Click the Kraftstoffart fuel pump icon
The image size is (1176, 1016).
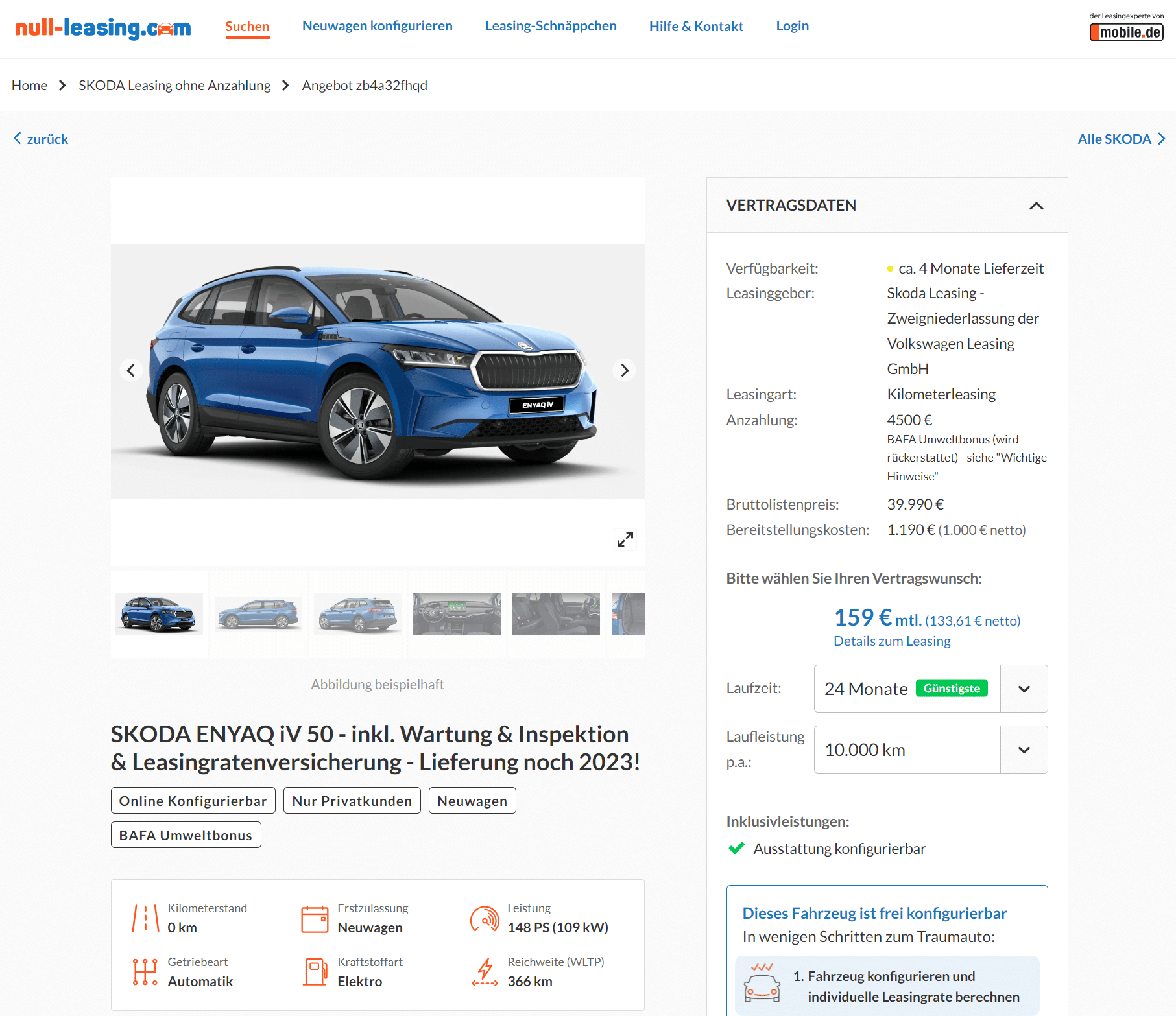click(315, 972)
